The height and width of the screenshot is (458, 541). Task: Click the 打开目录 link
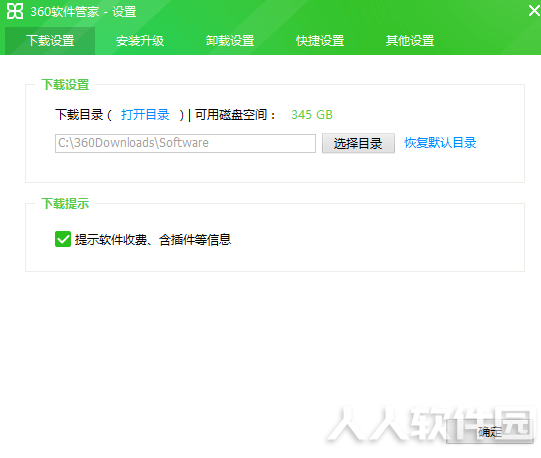point(145,115)
